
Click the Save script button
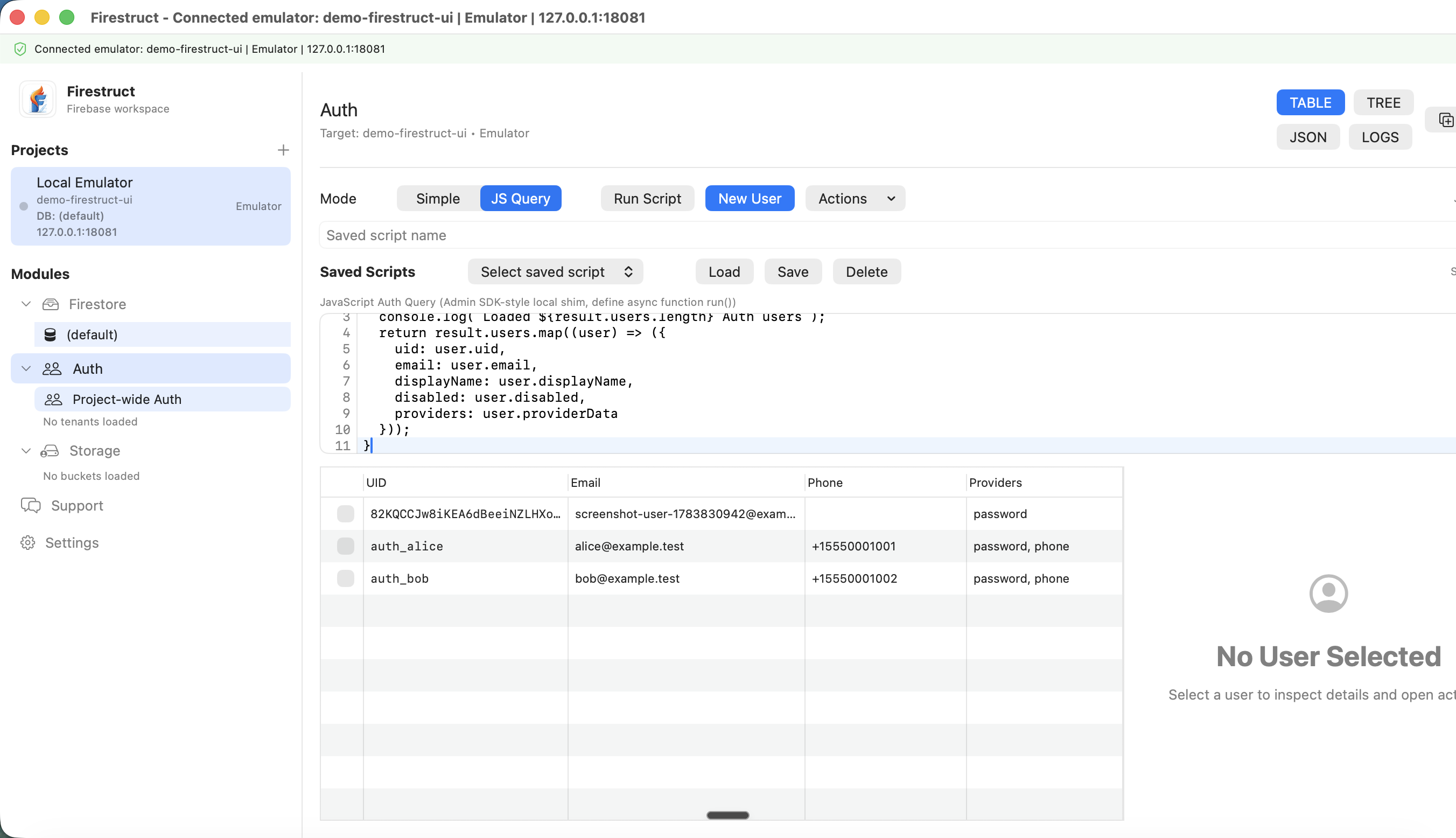tap(793, 271)
